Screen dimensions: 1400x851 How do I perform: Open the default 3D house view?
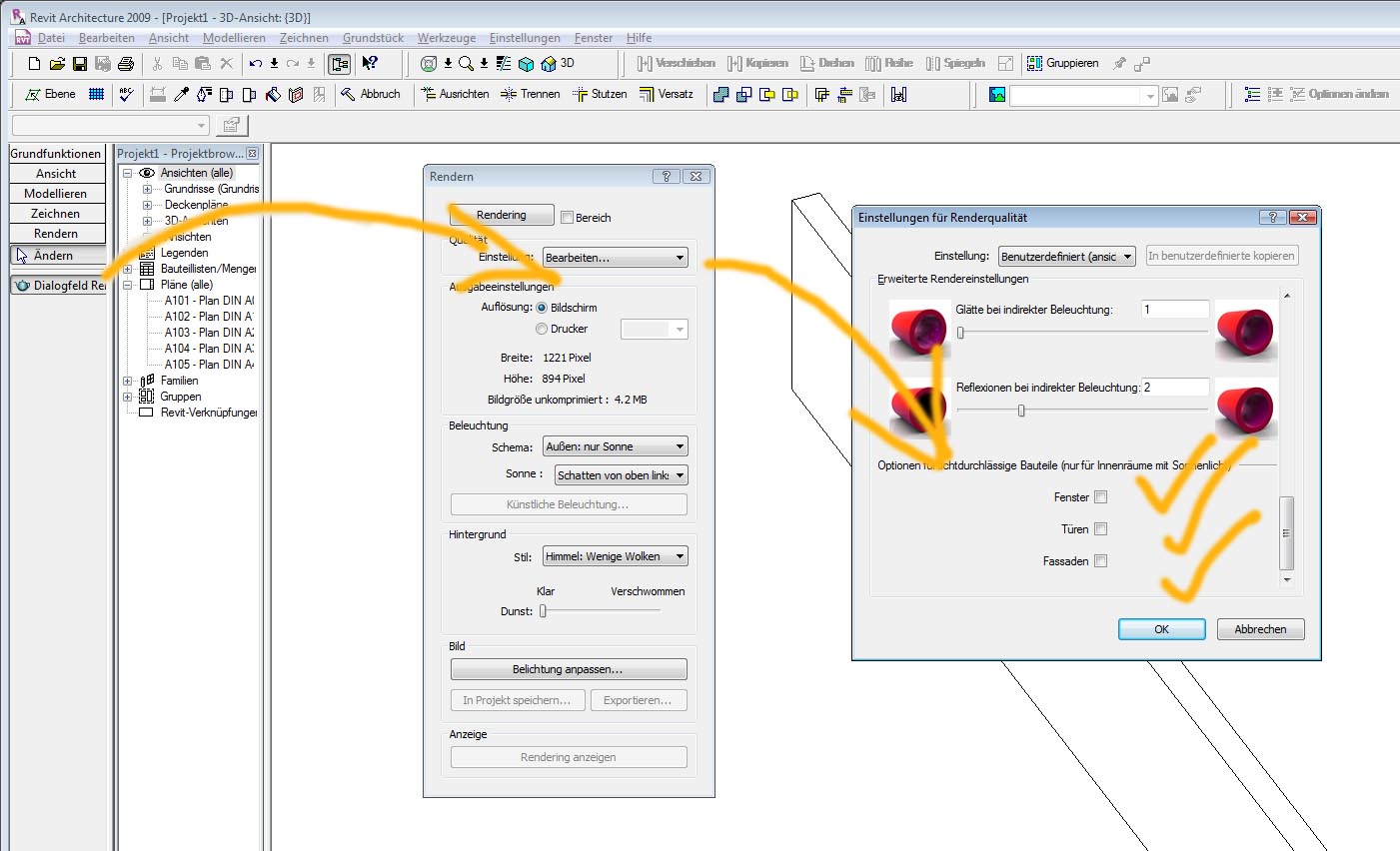coord(548,64)
